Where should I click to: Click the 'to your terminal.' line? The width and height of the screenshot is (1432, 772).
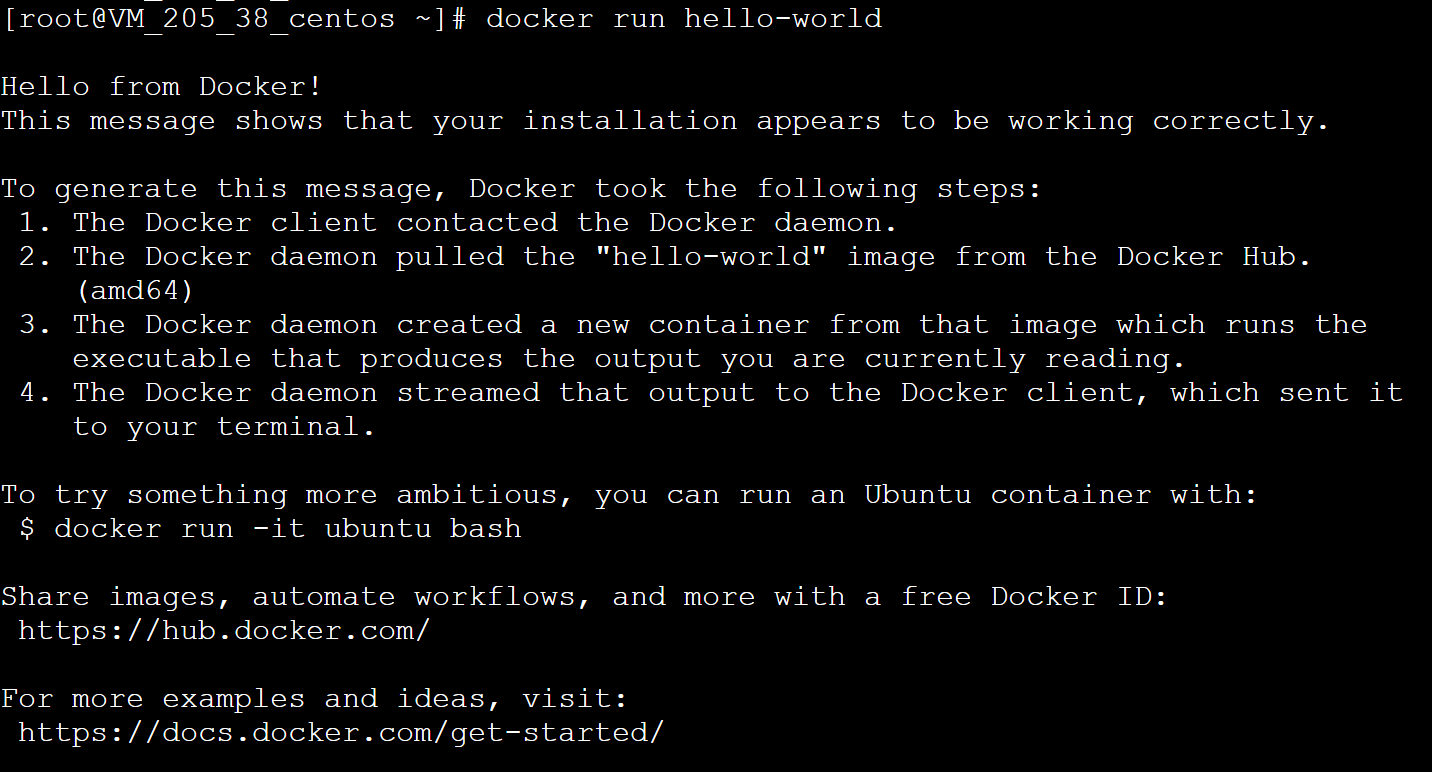(224, 427)
